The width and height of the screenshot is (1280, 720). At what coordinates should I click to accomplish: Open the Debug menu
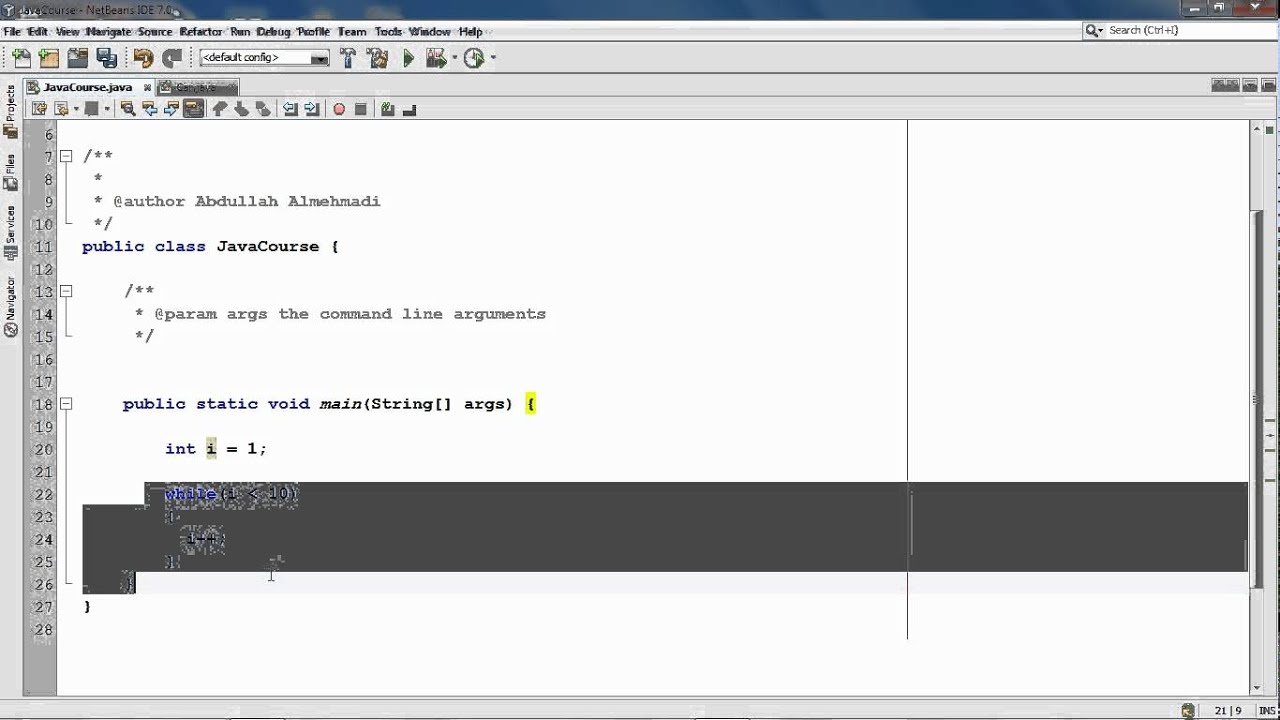click(273, 32)
